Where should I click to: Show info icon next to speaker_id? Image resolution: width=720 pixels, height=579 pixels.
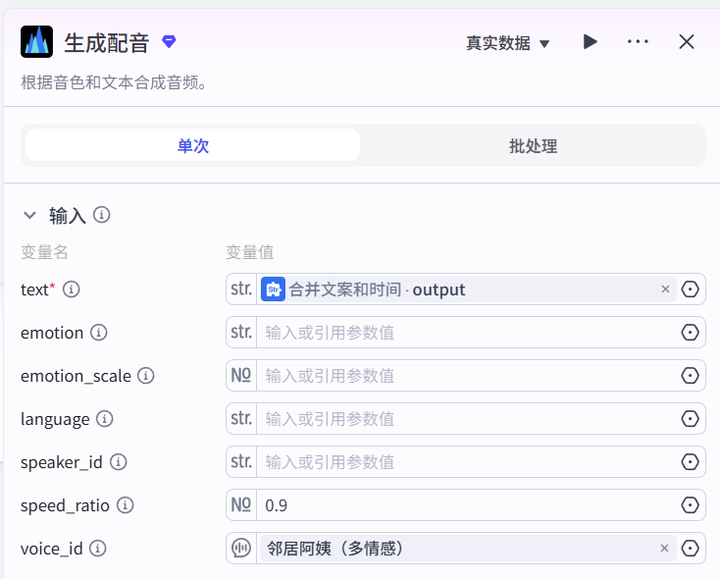(118, 462)
